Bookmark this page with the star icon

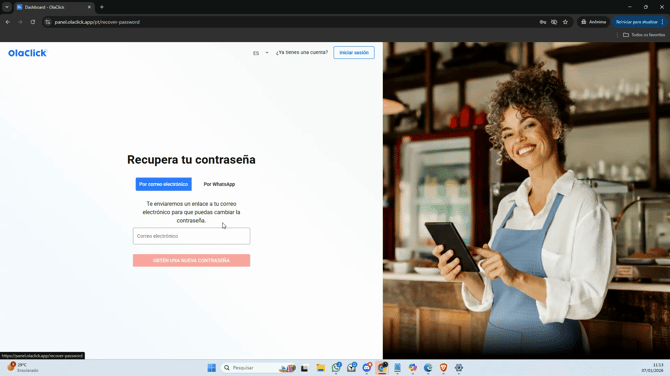pos(565,22)
